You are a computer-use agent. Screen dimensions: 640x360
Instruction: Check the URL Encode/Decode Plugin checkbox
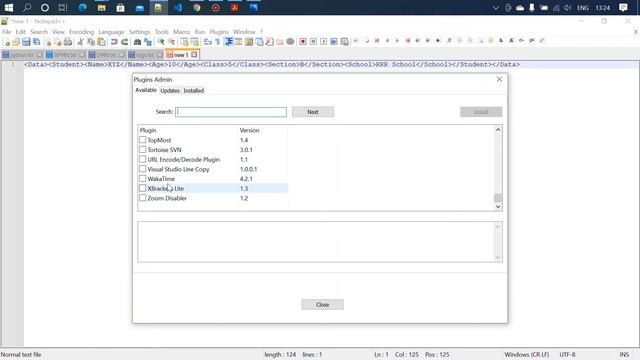point(142,159)
